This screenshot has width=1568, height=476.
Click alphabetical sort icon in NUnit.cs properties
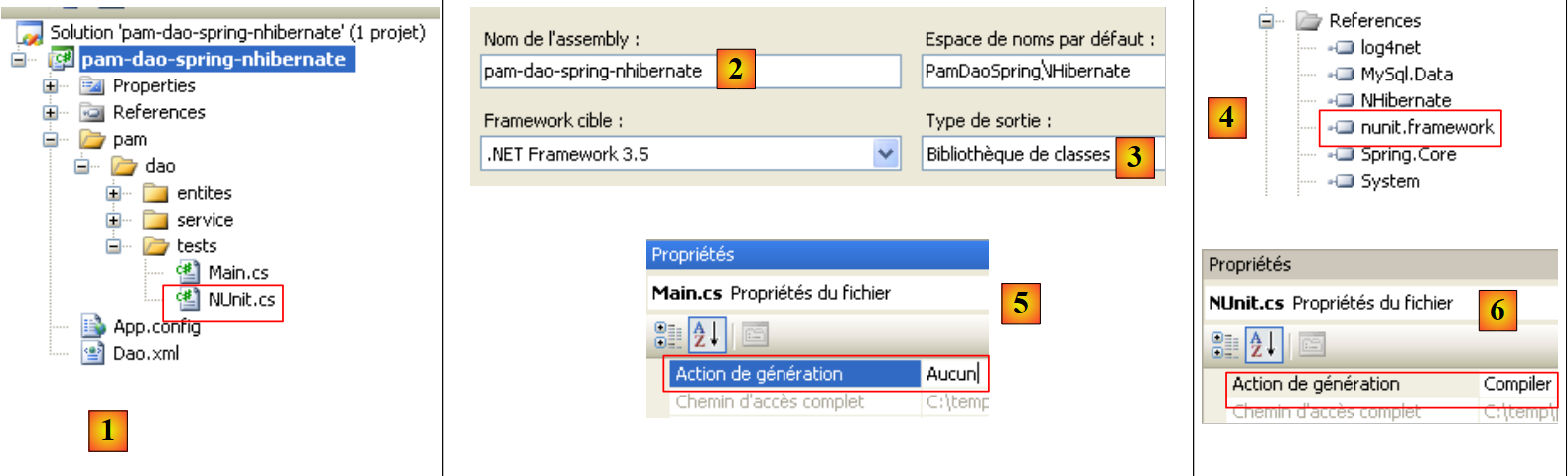coord(1264,345)
